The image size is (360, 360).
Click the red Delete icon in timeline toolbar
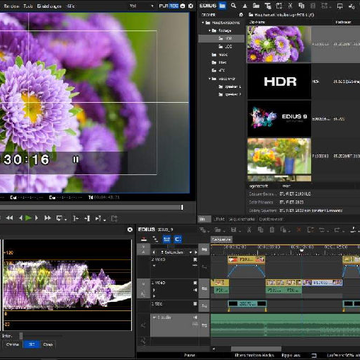(x=299, y=230)
